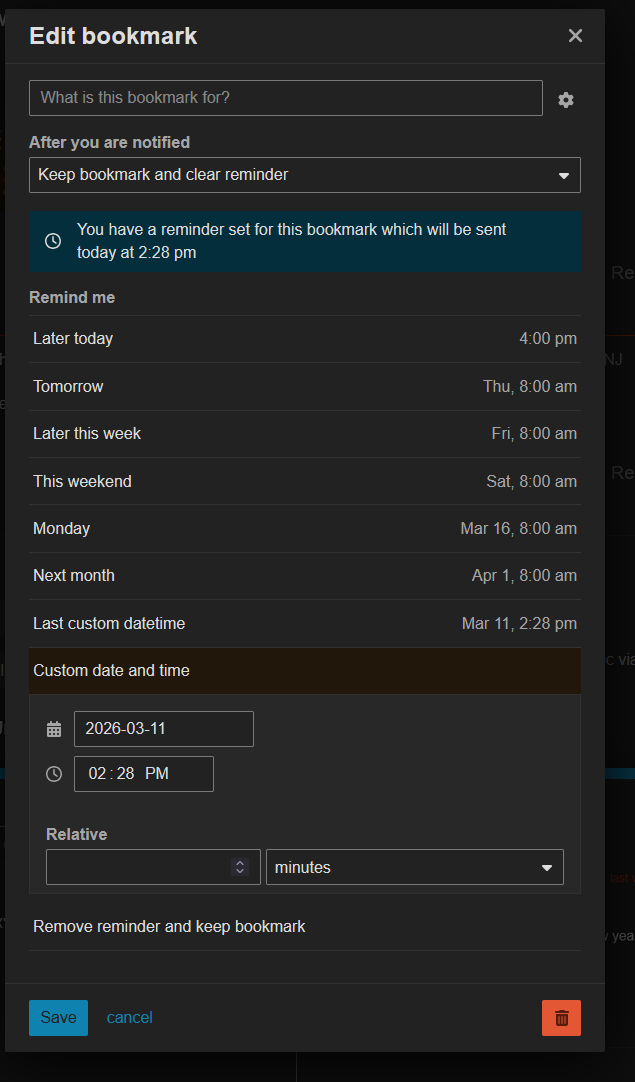Open the relative time units dropdown

click(414, 867)
